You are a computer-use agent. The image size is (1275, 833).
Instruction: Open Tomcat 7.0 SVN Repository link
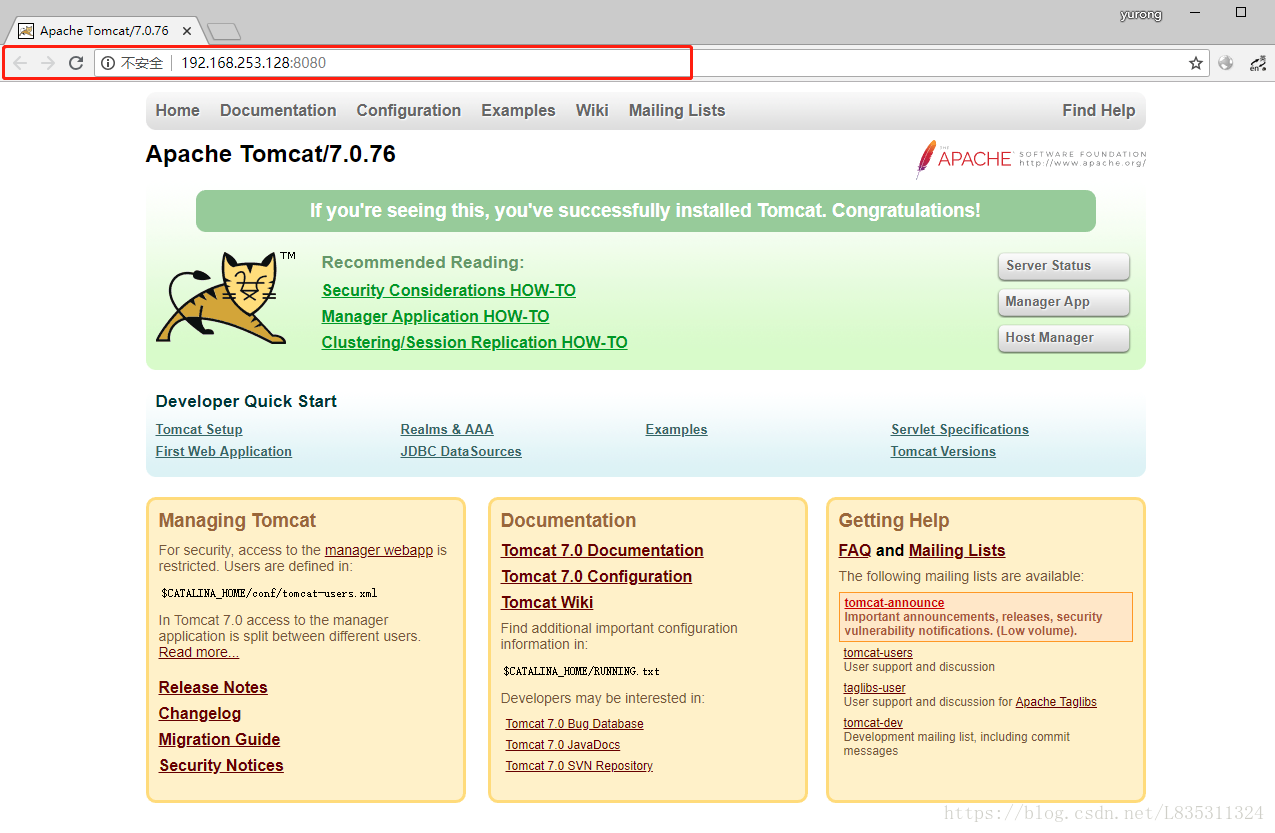579,766
